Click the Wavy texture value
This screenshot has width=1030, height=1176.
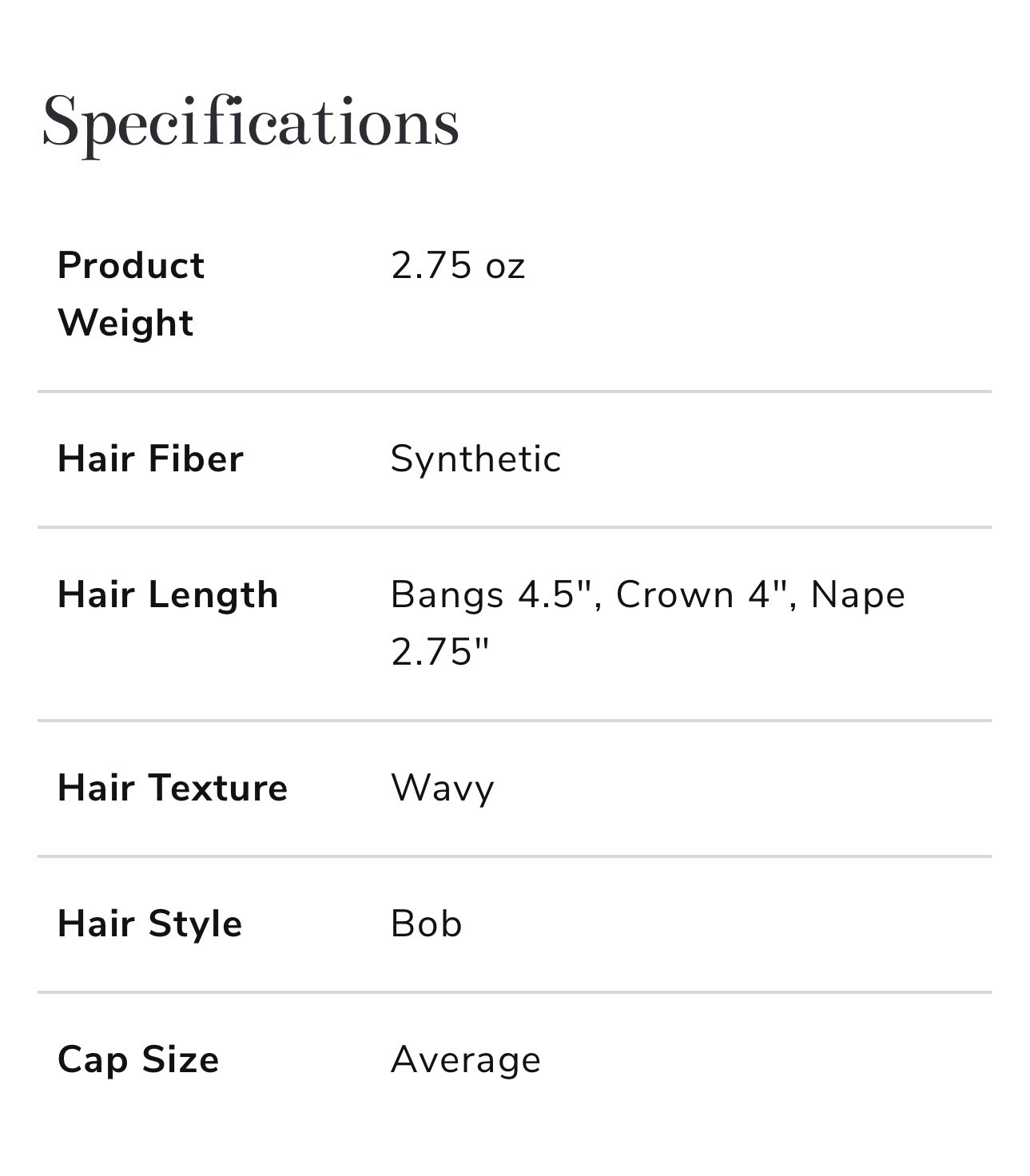click(x=443, y=789)
